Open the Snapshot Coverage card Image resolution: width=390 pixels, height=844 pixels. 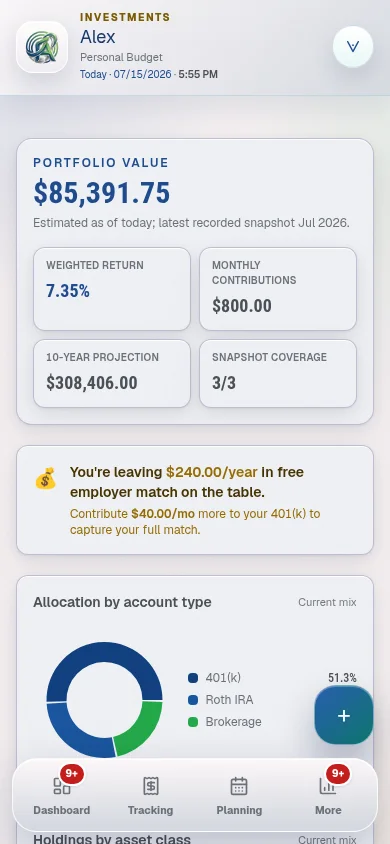pyautogui.click(x=278, y=374)
